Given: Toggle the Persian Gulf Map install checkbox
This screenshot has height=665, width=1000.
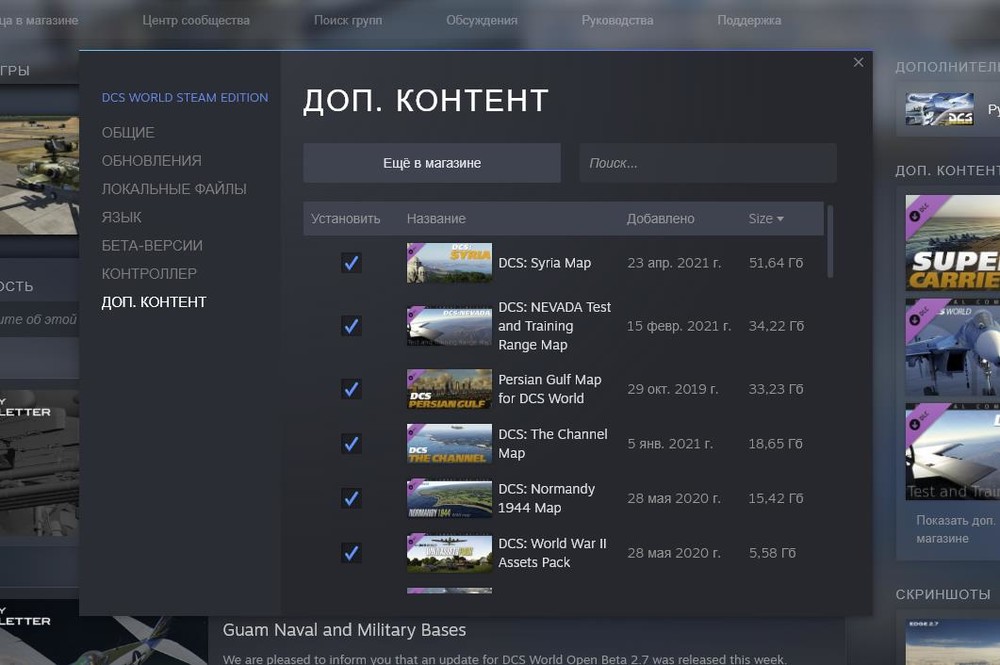Looking at the screenshot, I should click(x=351, y=389).
